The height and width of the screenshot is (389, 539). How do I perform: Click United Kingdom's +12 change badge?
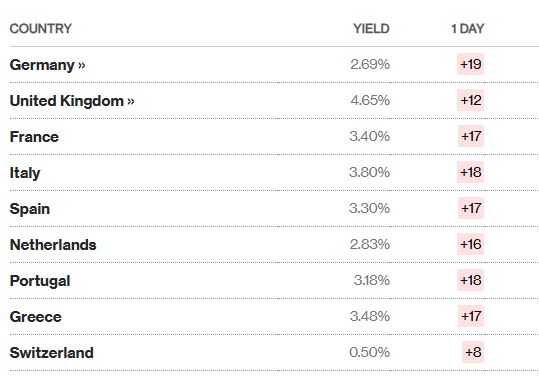470,100
